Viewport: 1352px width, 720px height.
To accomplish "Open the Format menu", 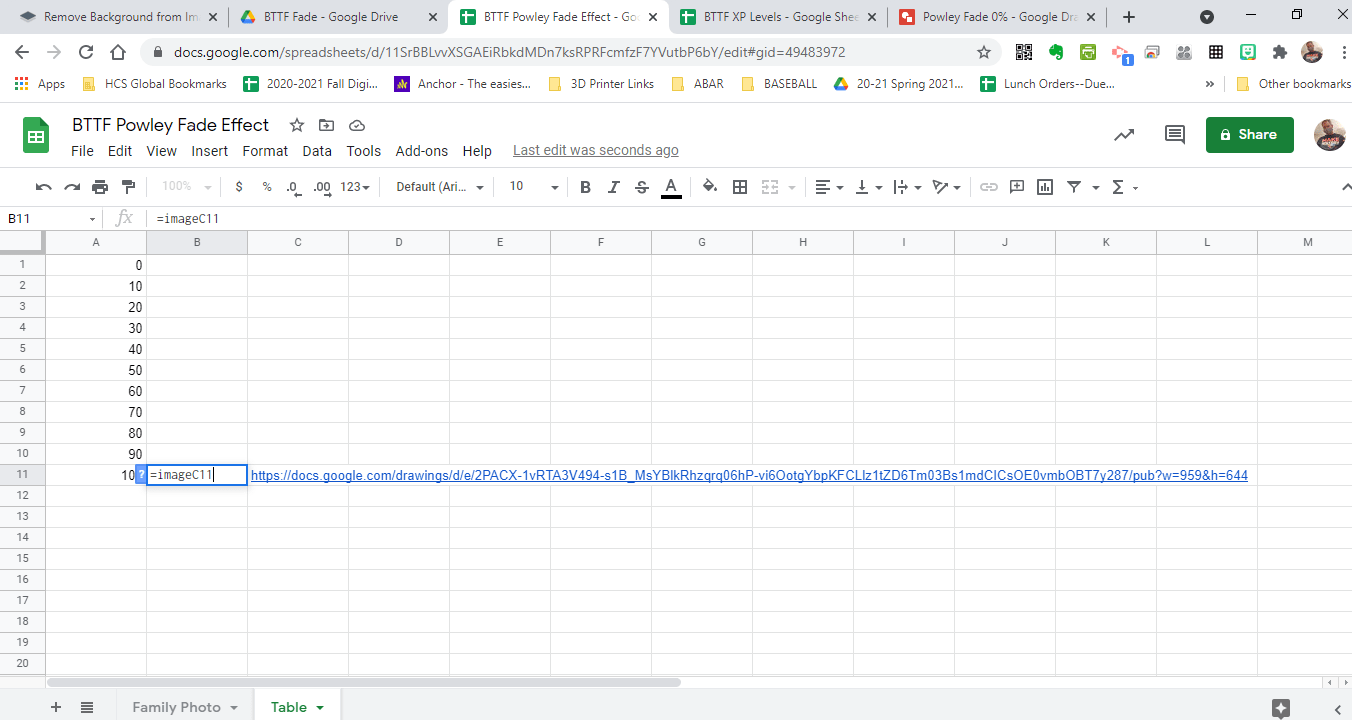I will 265,151.
